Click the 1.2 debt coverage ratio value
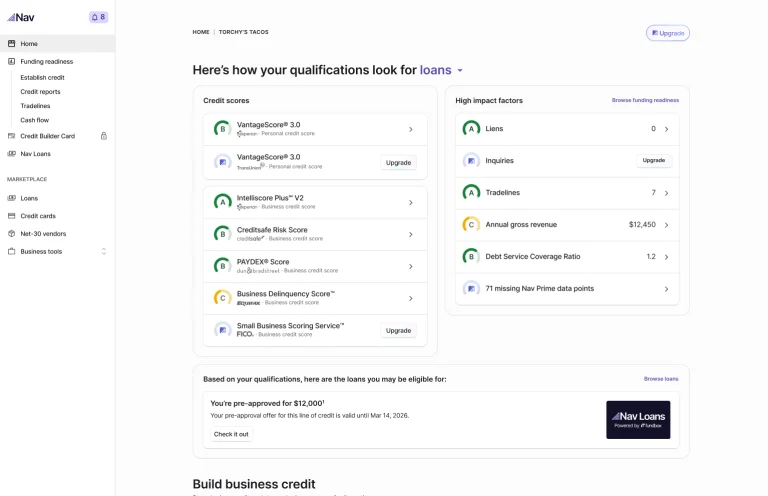The width and height of the screenshot is (768, 496). pos(651,256)
